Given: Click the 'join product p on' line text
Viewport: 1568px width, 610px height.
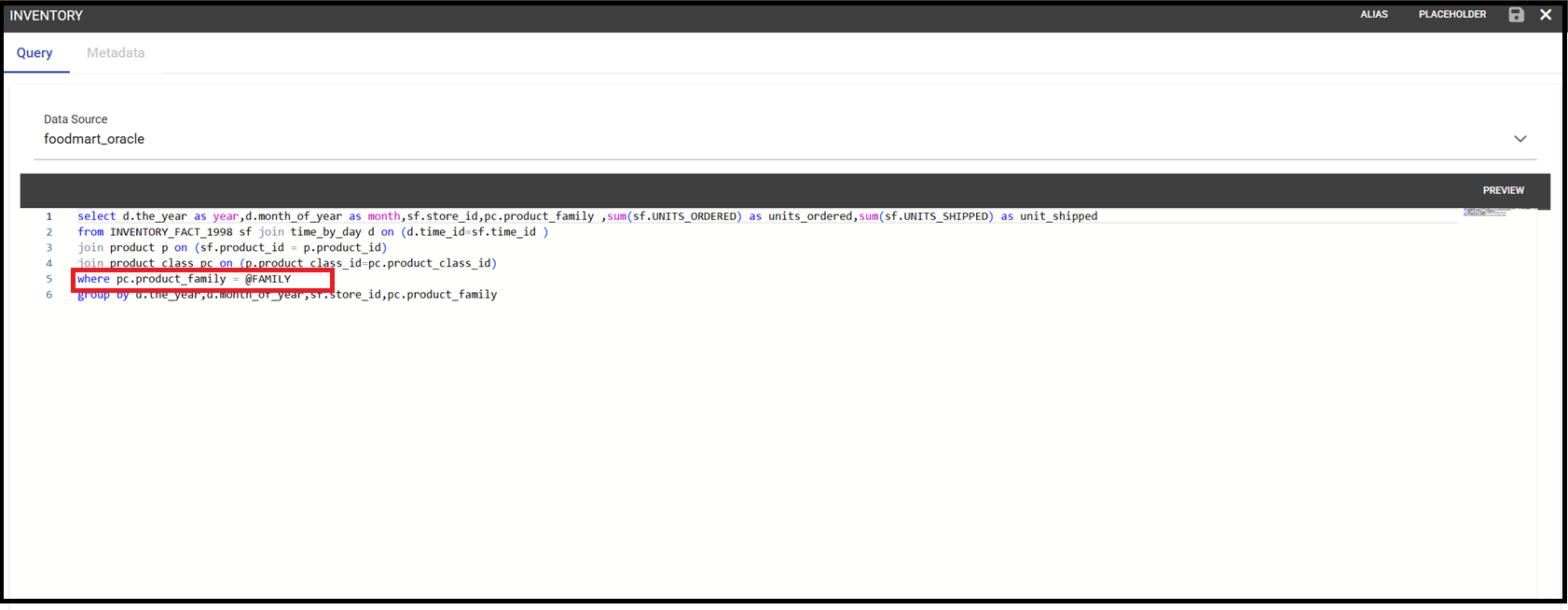Looking at the screenshot, I should click(x=132, y=248).
